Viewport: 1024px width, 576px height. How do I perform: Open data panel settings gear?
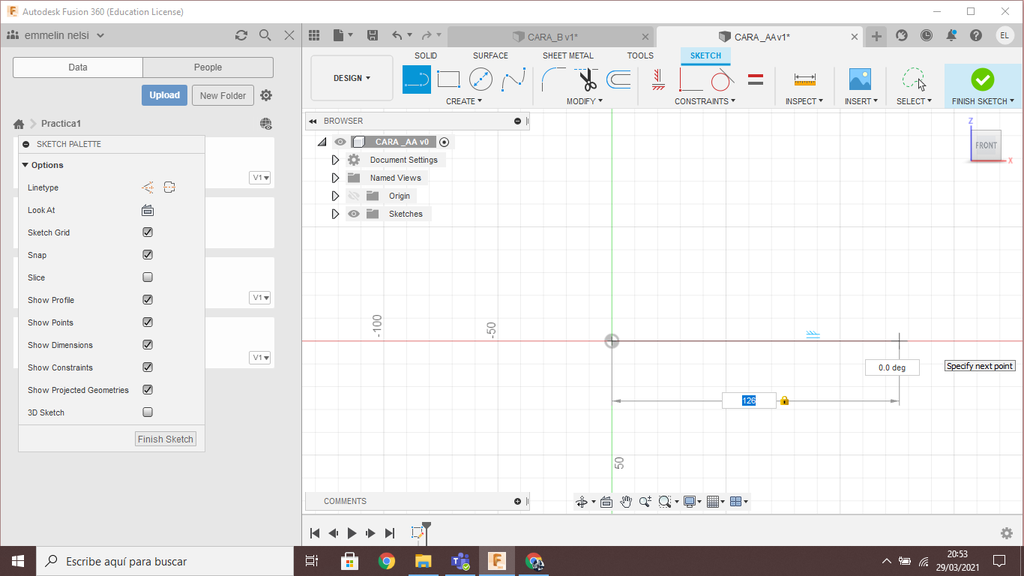pyautogui.click(x=266, y=95)
